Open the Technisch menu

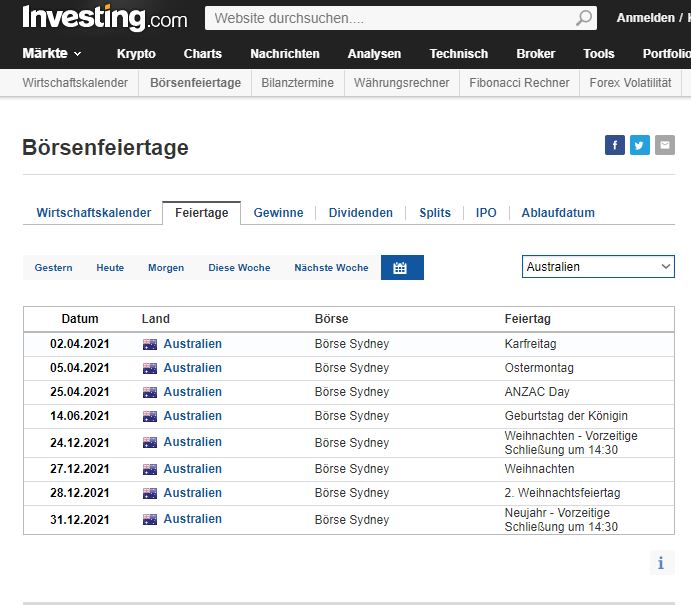(x=459, y=53)
